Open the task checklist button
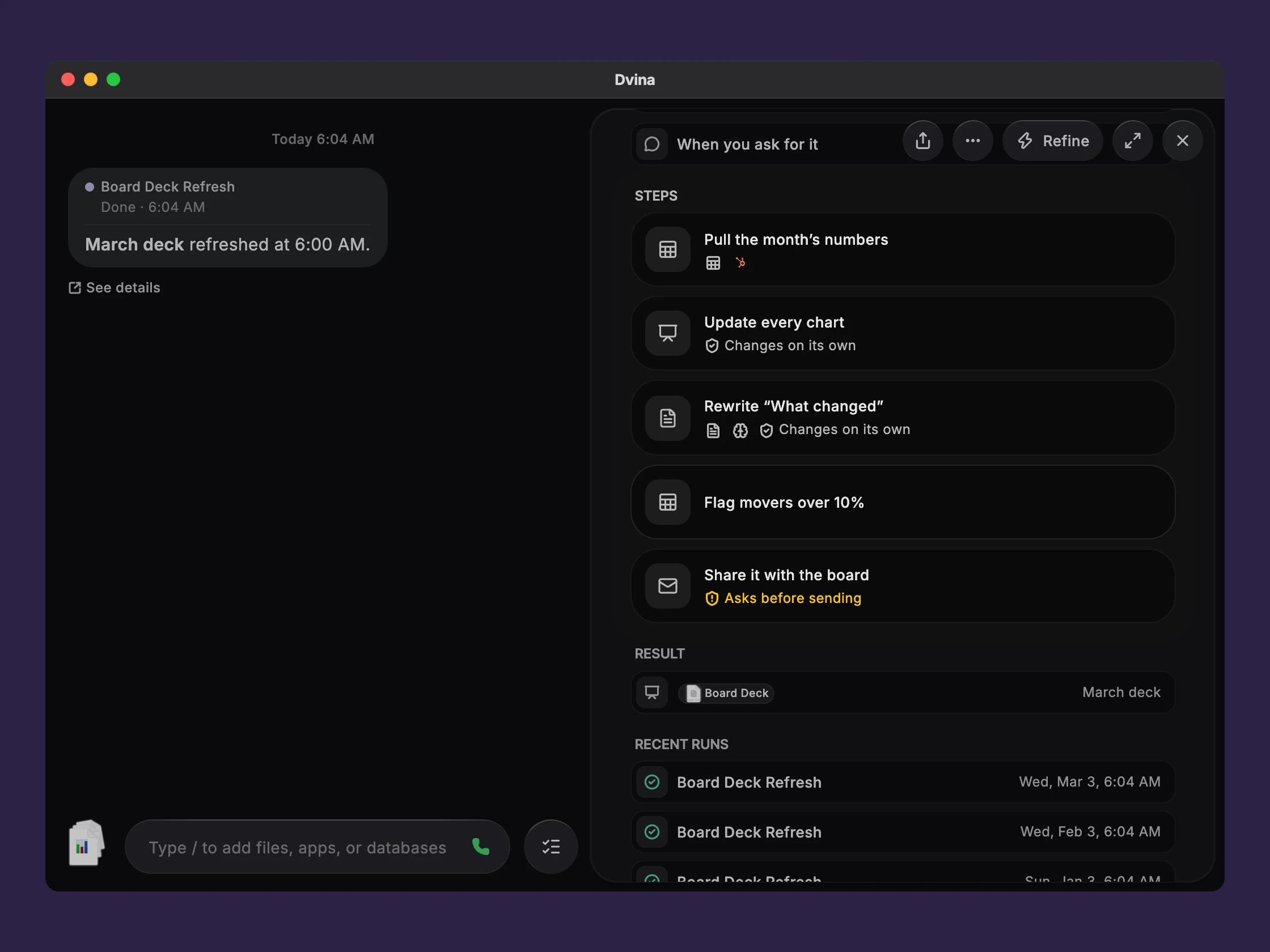The height and width of the screenshot is (952, 1270). pos(551,847)
